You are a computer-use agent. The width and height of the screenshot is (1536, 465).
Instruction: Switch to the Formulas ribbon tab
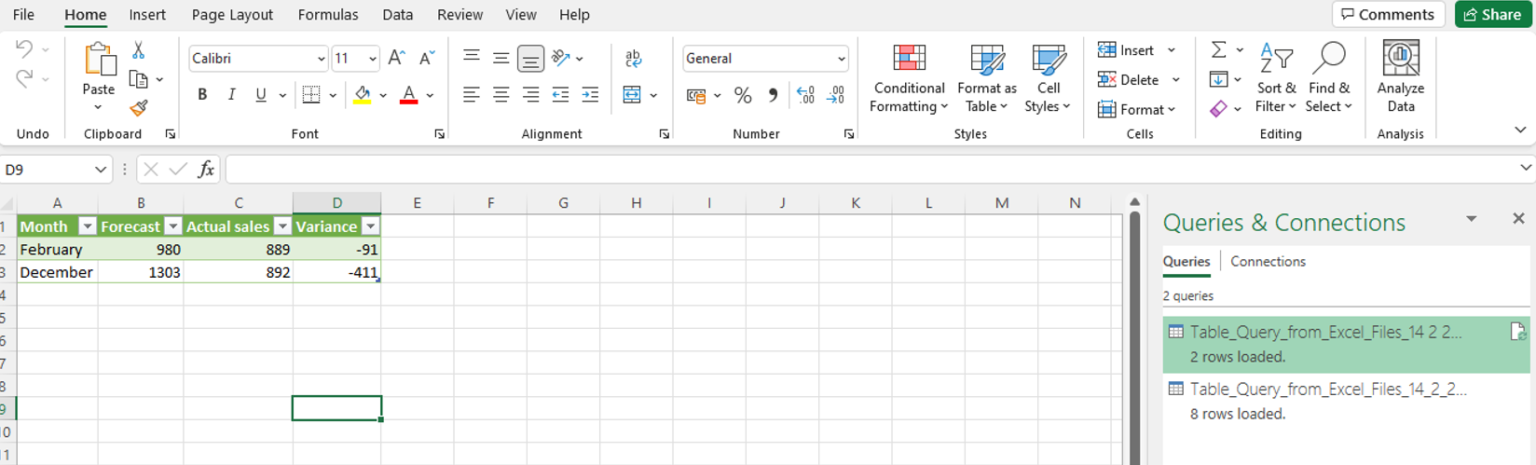pyautogui.click(x=327, y=15)
